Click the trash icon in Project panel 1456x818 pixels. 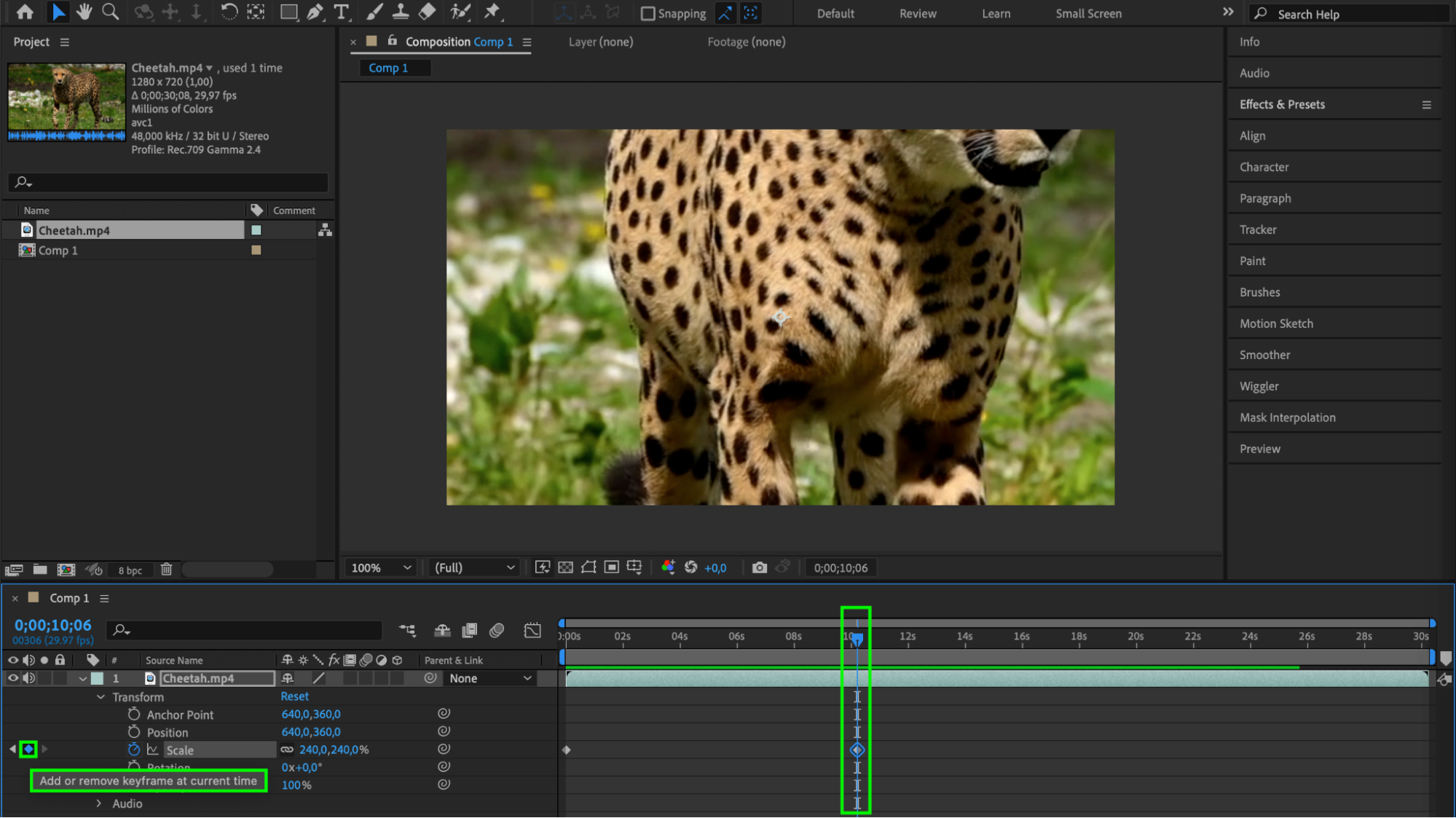166,570
